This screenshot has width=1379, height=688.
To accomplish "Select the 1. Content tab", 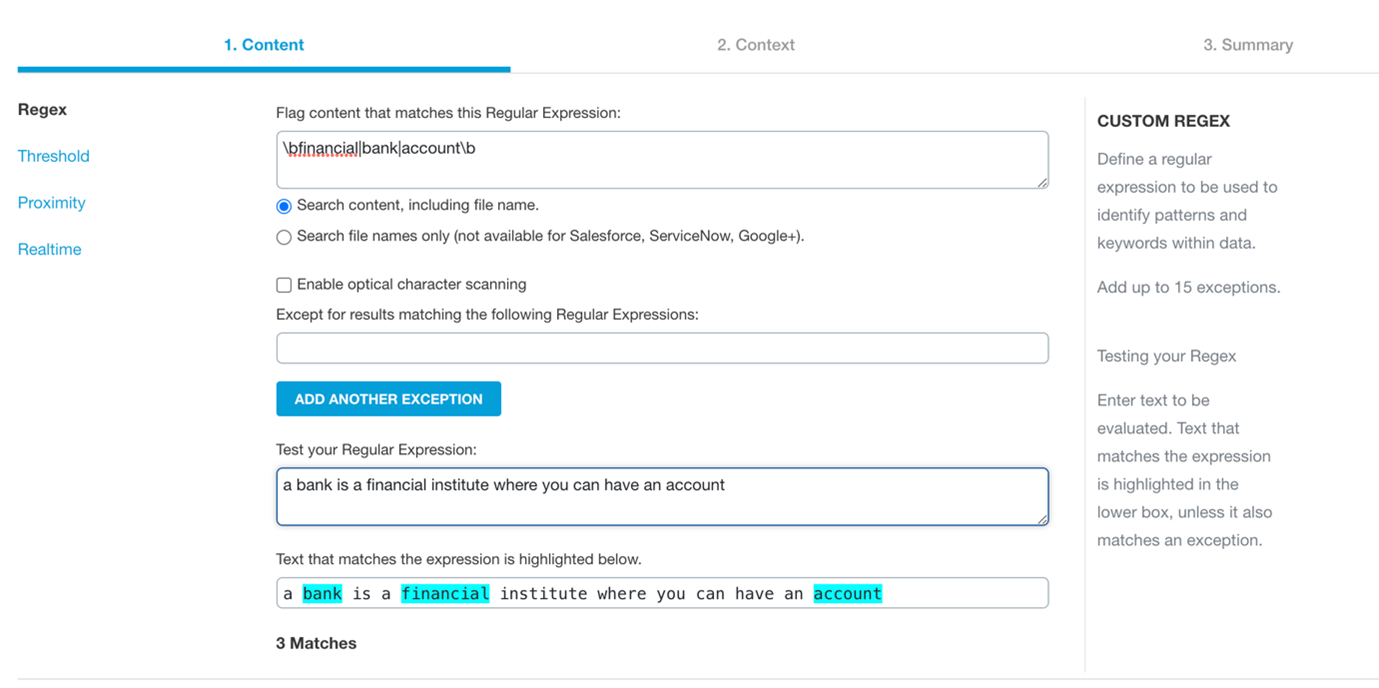I will click(x=264, y=45).
